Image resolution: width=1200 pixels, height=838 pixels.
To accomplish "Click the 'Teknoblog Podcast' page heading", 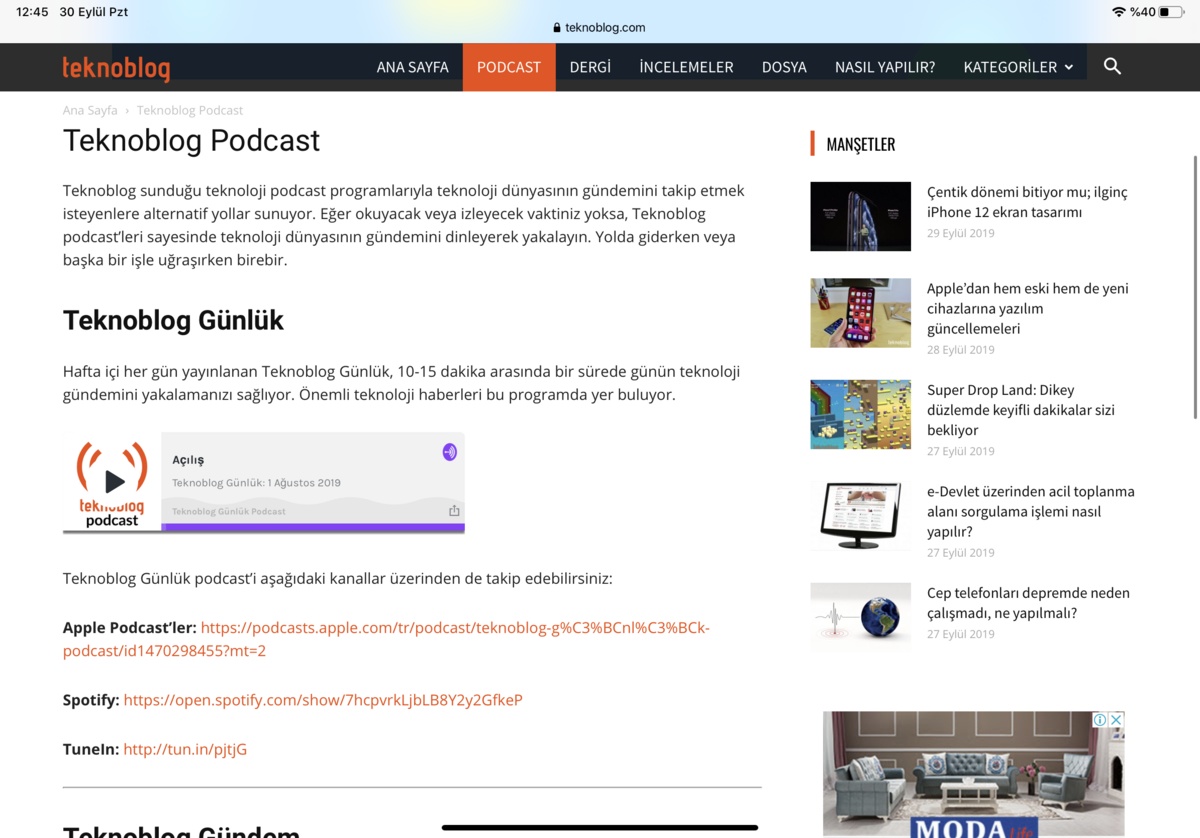I will tap(191, 141).
